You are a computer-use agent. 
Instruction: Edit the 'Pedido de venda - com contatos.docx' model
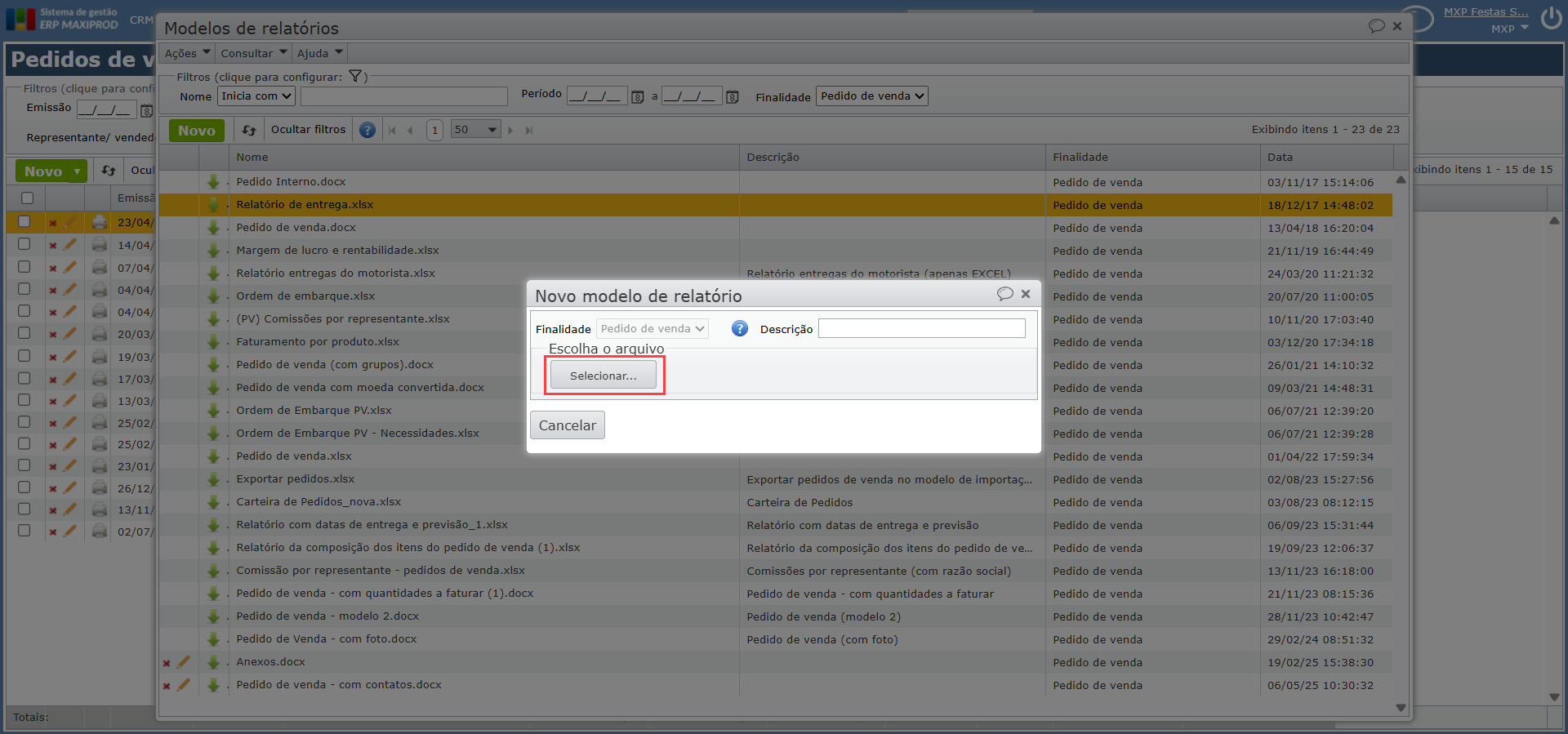[x=184, y=685]
